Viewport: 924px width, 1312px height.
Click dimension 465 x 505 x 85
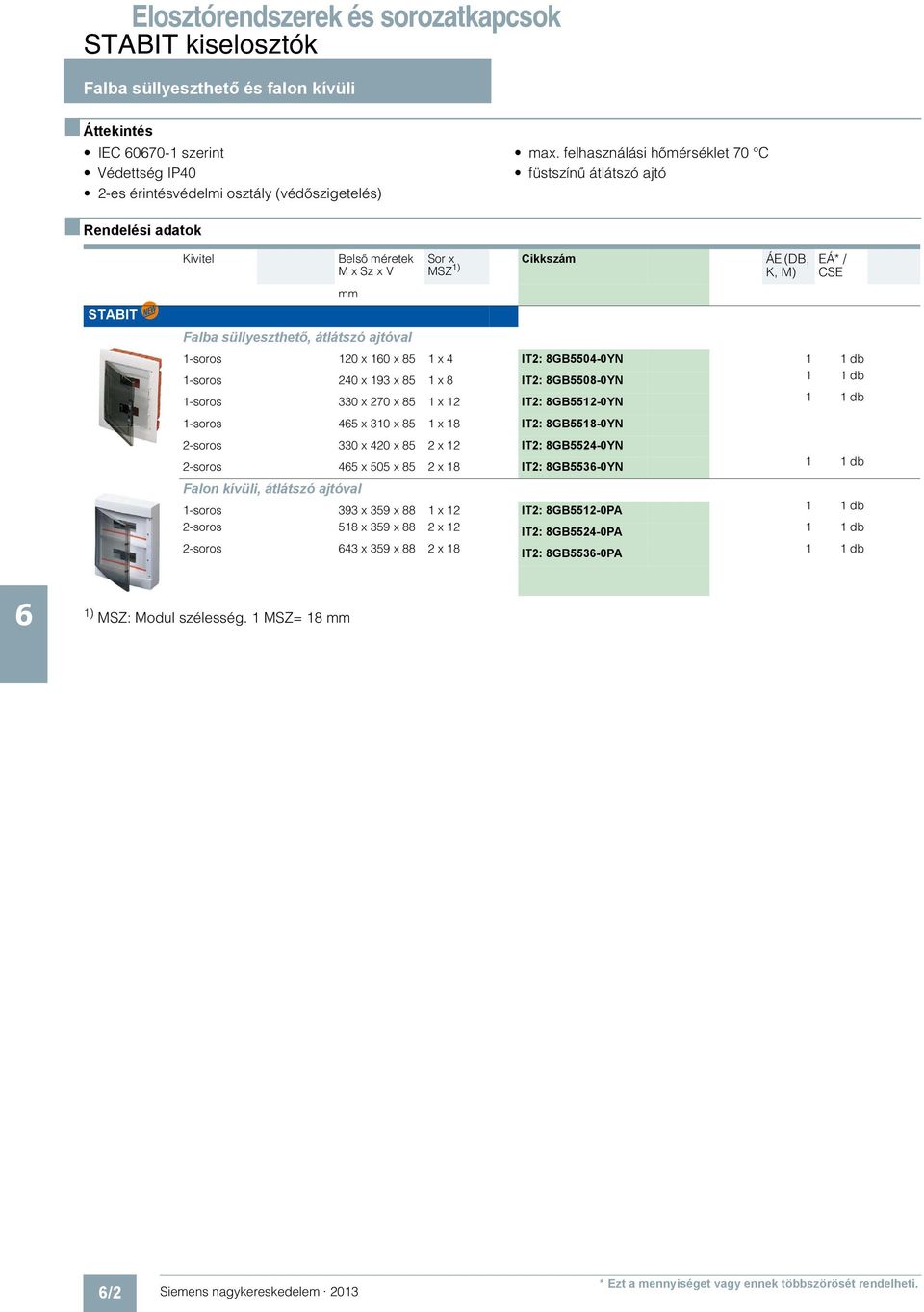pos(376,467)
